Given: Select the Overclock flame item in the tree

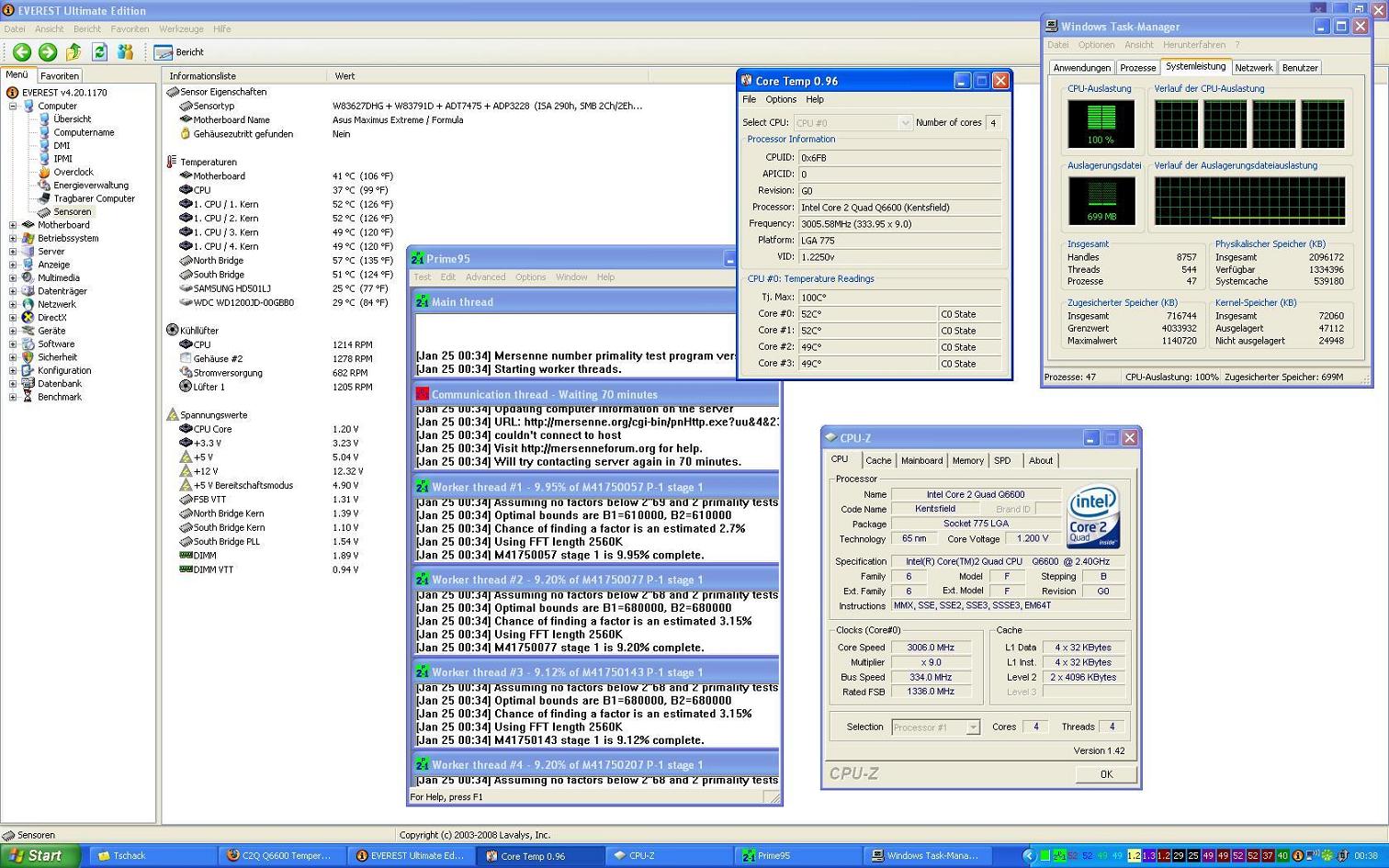Looking at the screenshot, I should (x=73, y=172).
